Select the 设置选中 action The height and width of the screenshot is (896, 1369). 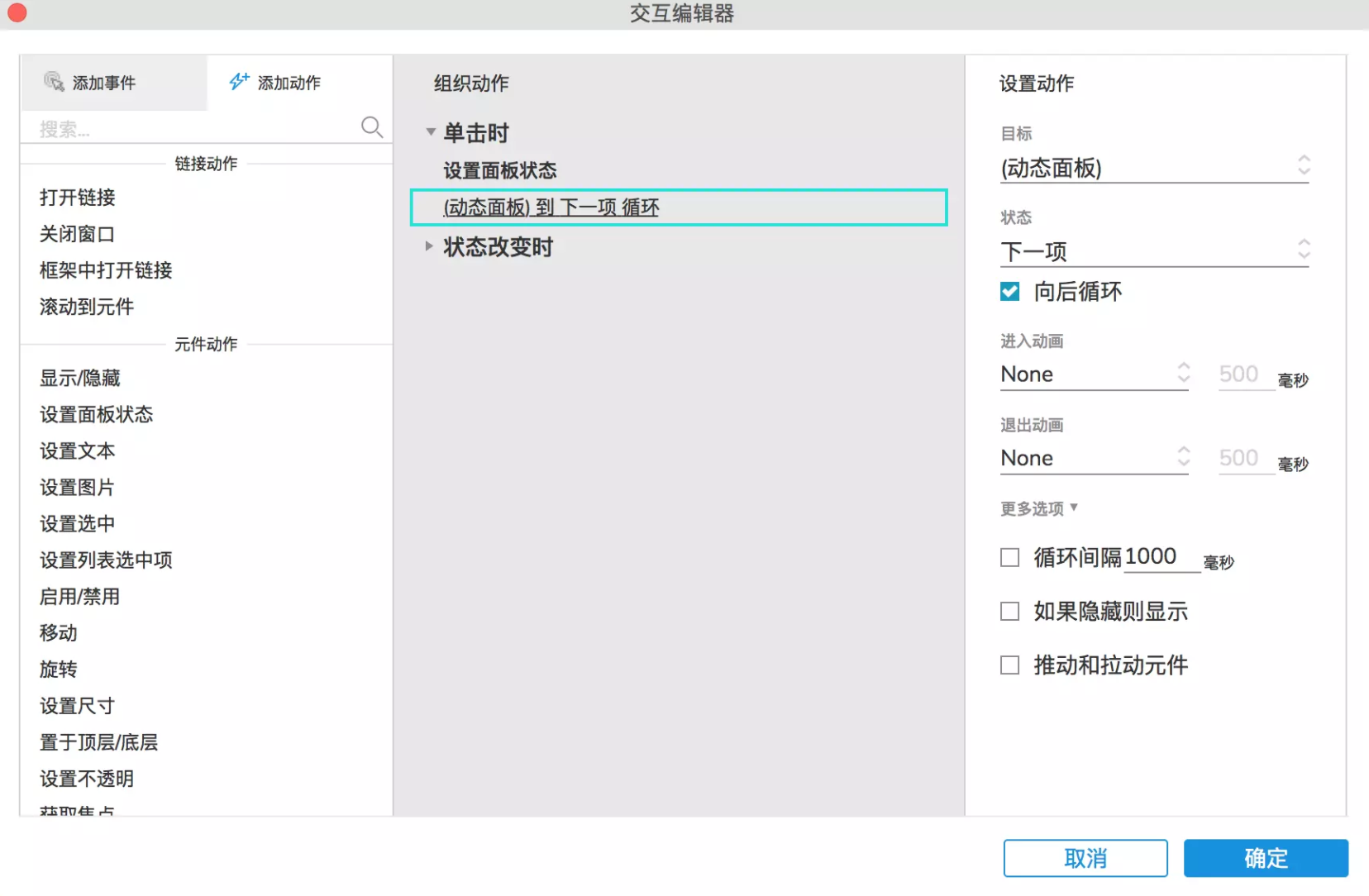(x=78, y=524)
